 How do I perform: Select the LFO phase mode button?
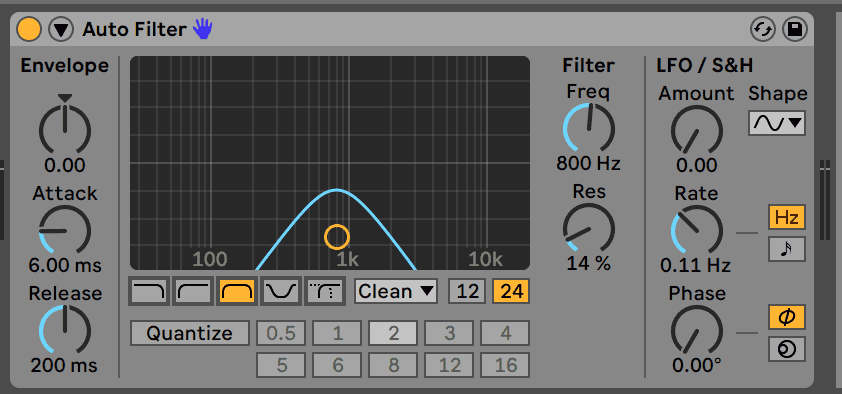point(787,317)
